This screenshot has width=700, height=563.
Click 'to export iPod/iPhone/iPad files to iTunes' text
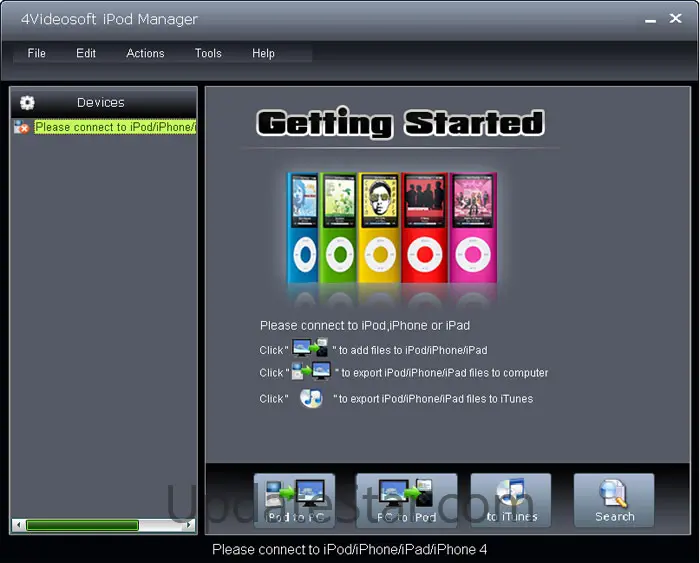pyautogui.click(x=436, y=399)
